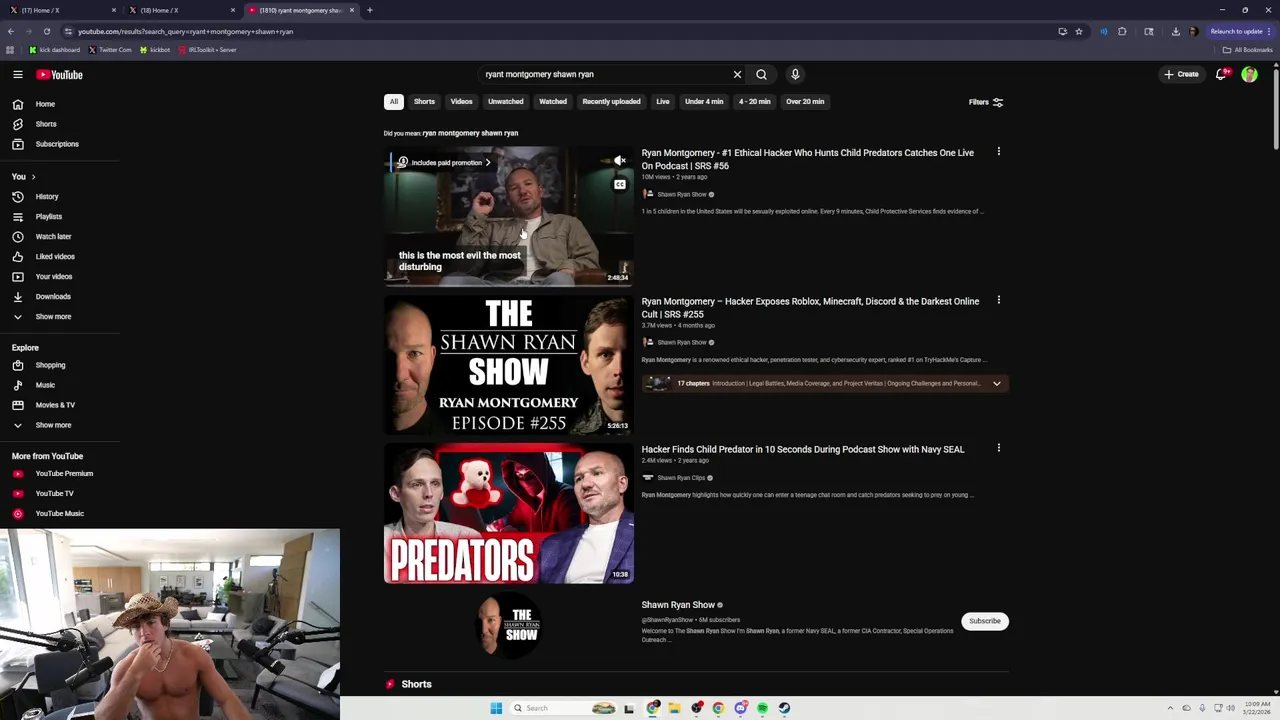
Task: Switch to the first Home / X browser tab
Action: click(60, 10)
